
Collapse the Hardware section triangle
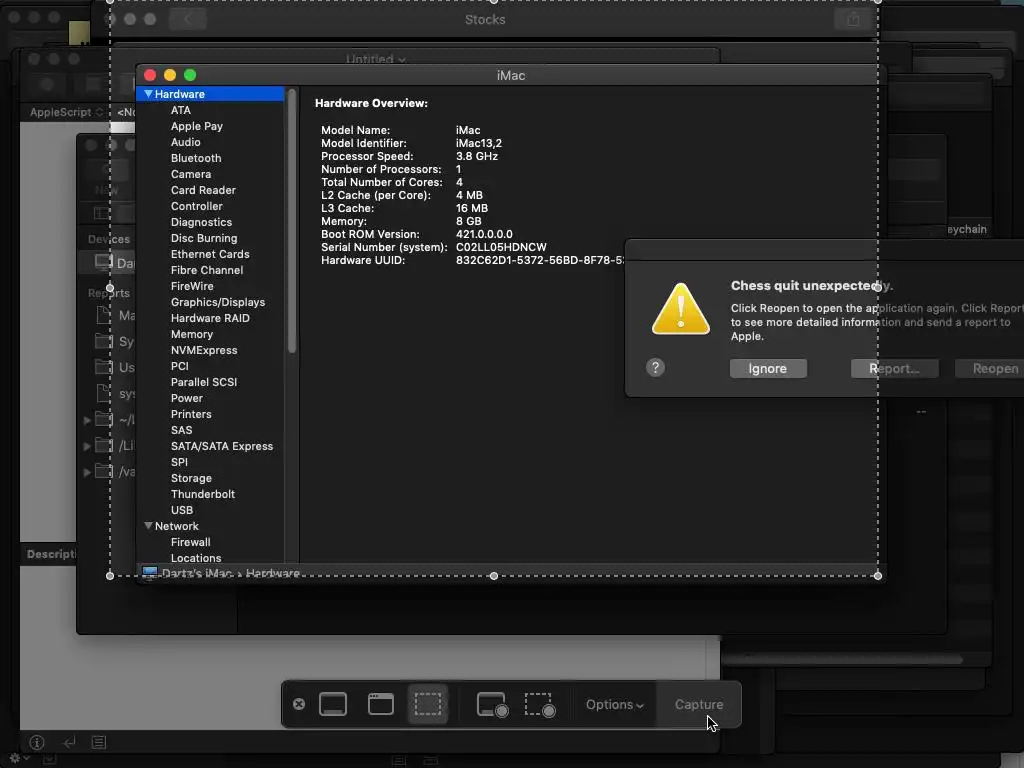[148, 94]
